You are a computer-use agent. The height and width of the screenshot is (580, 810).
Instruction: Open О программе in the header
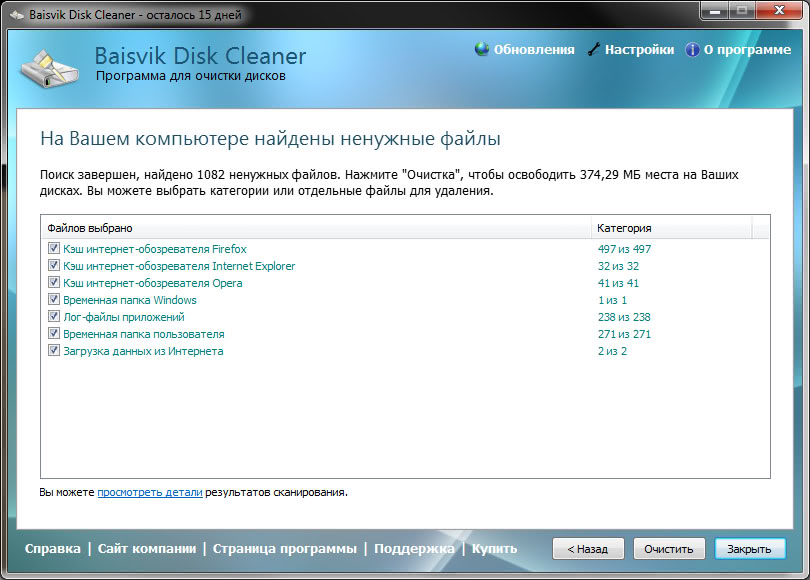[x=747, y=50]
